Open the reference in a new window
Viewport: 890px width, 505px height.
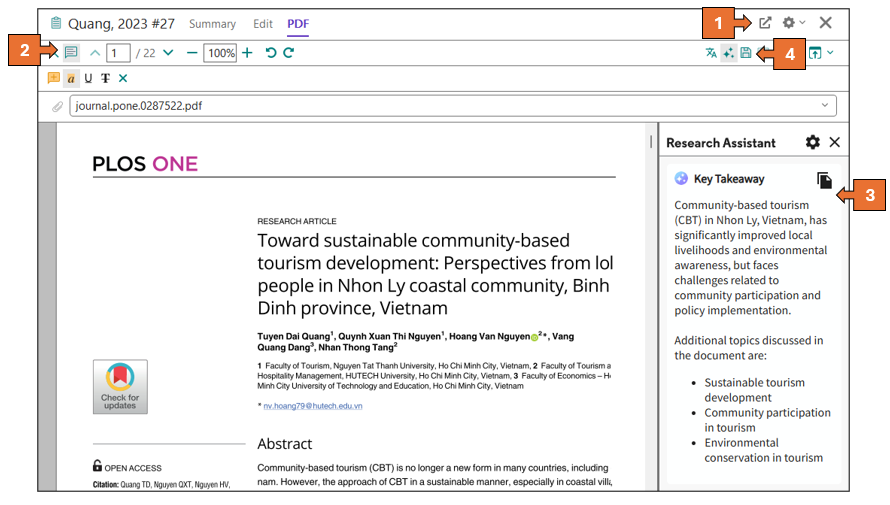tap(765, 23)
